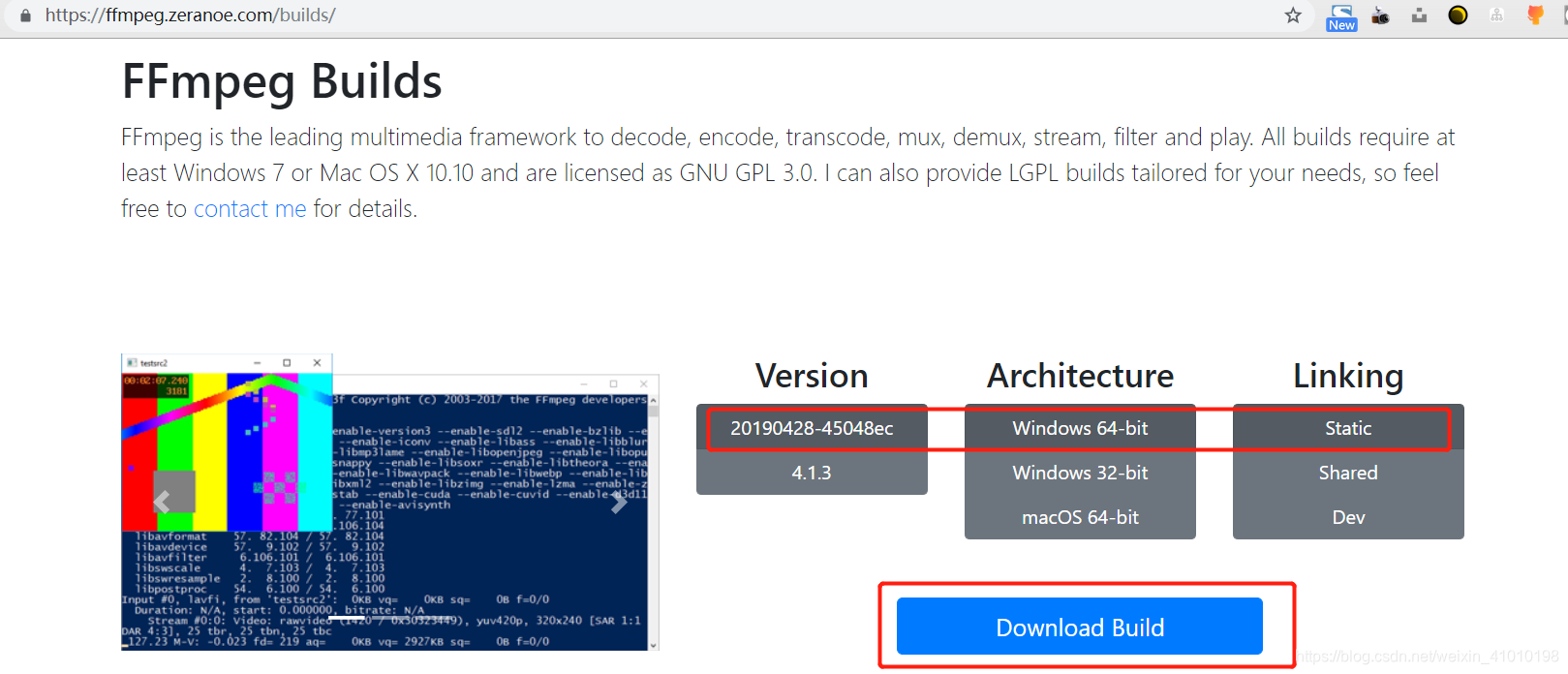Screen dimensions: 1568x674
Task: Show next carousel screenshot
Action: (619, 502)
